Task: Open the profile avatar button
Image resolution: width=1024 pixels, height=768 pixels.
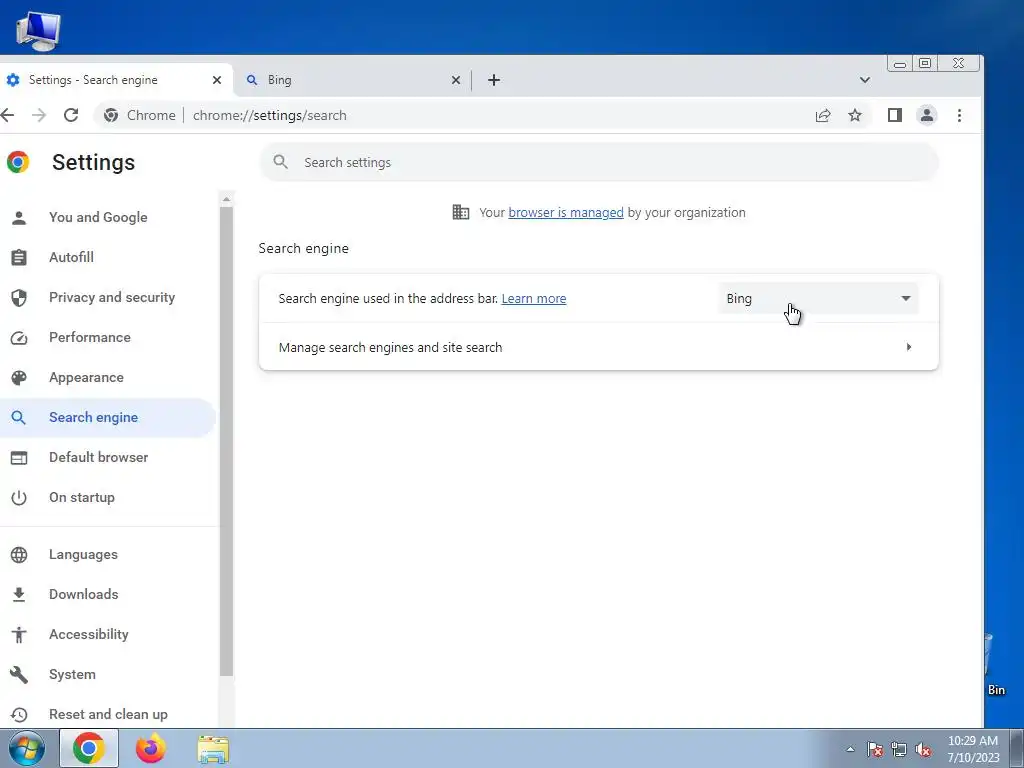Action: (927, 116)
